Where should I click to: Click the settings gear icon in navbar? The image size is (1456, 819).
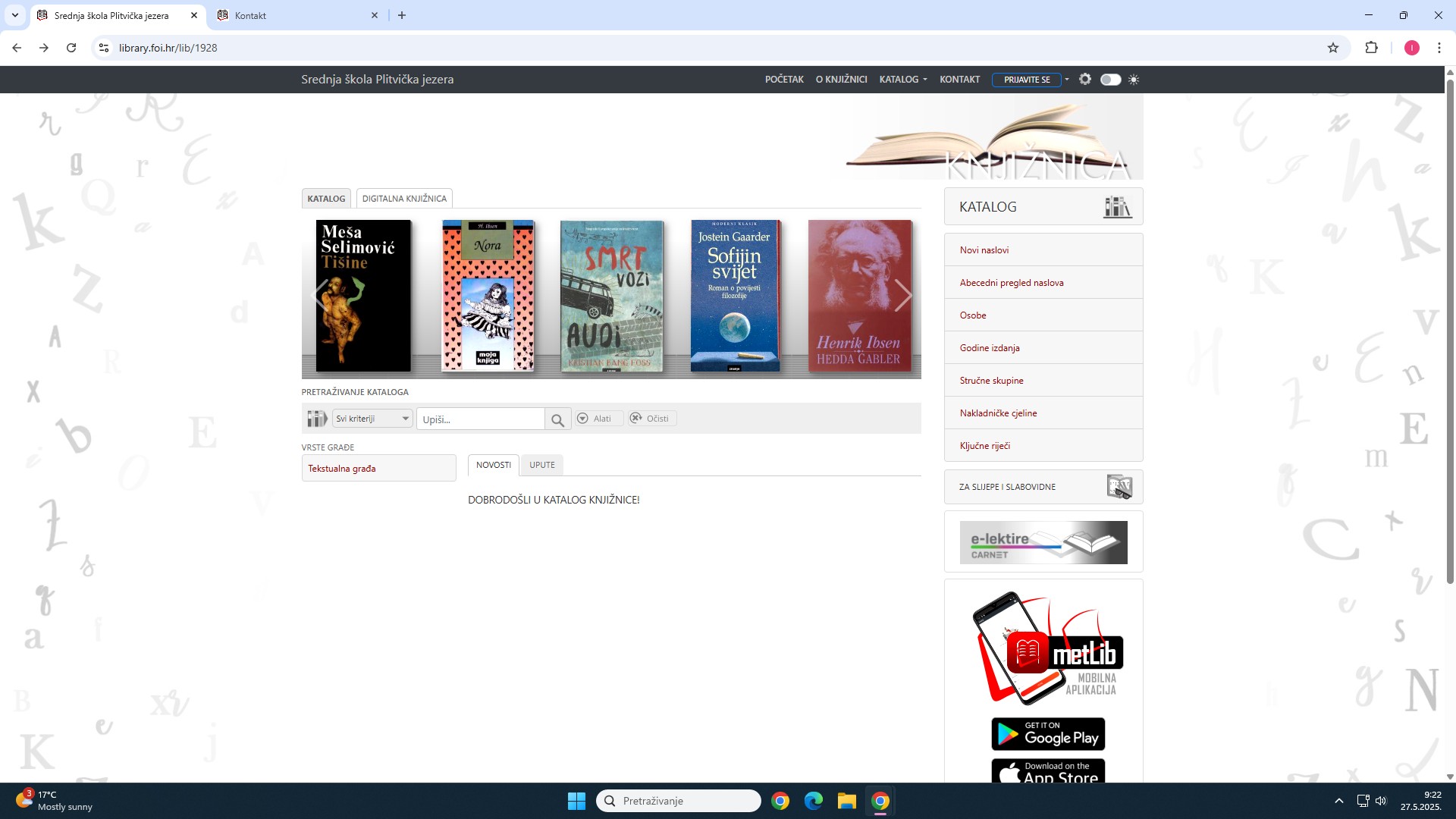(1085, 79)
